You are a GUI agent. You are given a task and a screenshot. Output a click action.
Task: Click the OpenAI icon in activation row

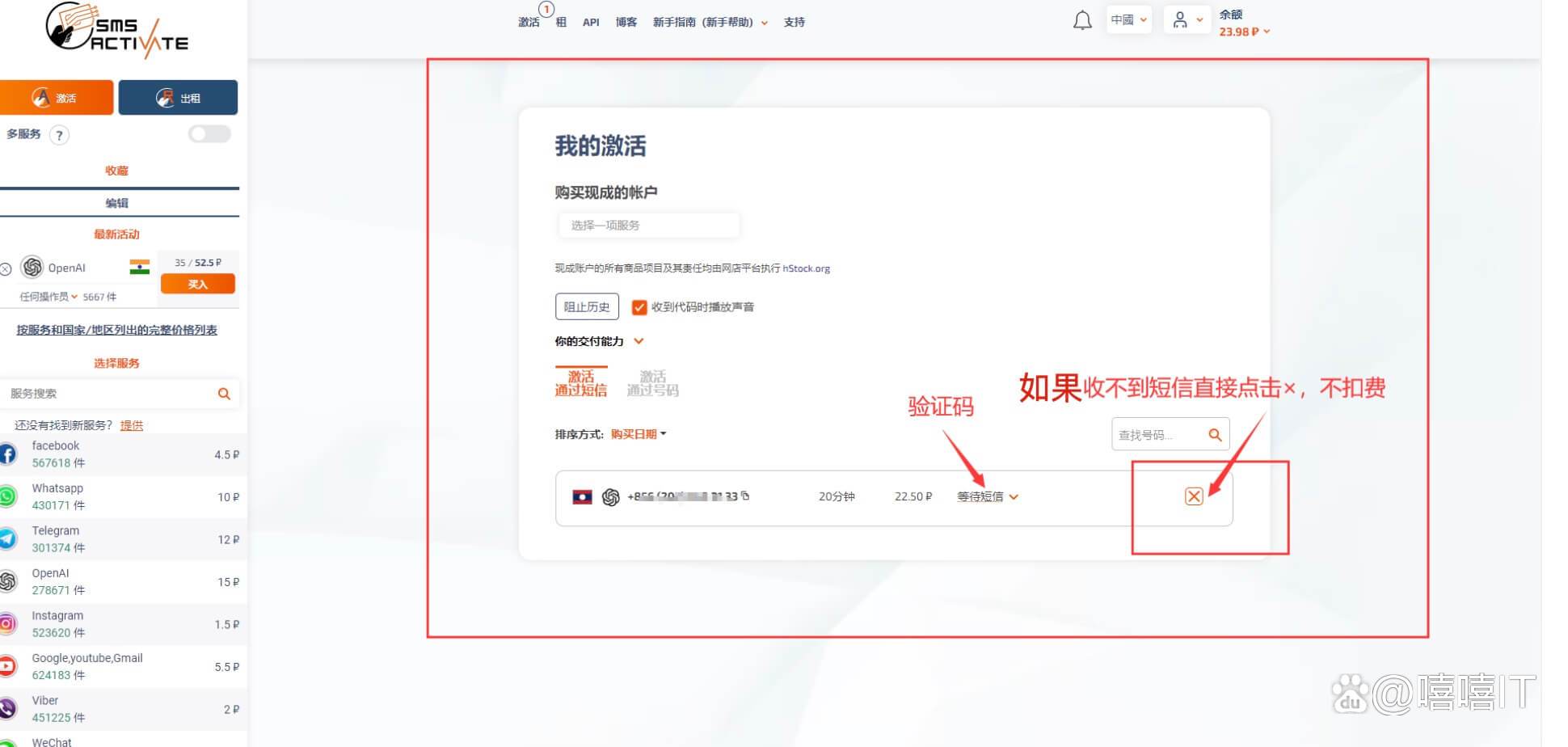611,497
